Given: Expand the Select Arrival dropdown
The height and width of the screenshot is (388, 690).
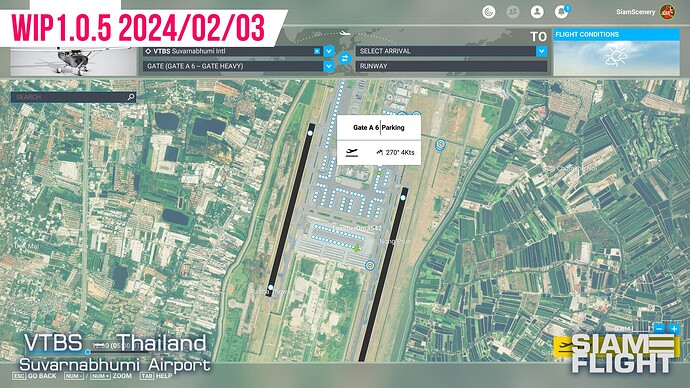Looking at the screenshot, I should point(541,51).
